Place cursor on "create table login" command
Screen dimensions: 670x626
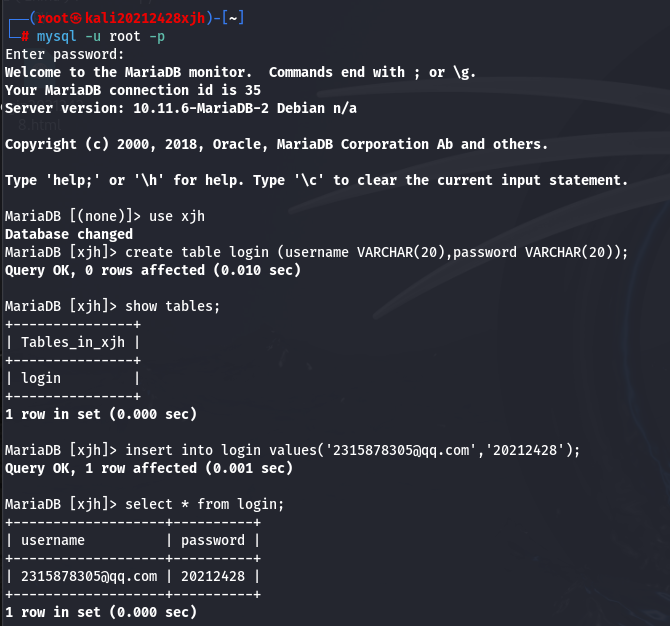[x=376, y=252]
